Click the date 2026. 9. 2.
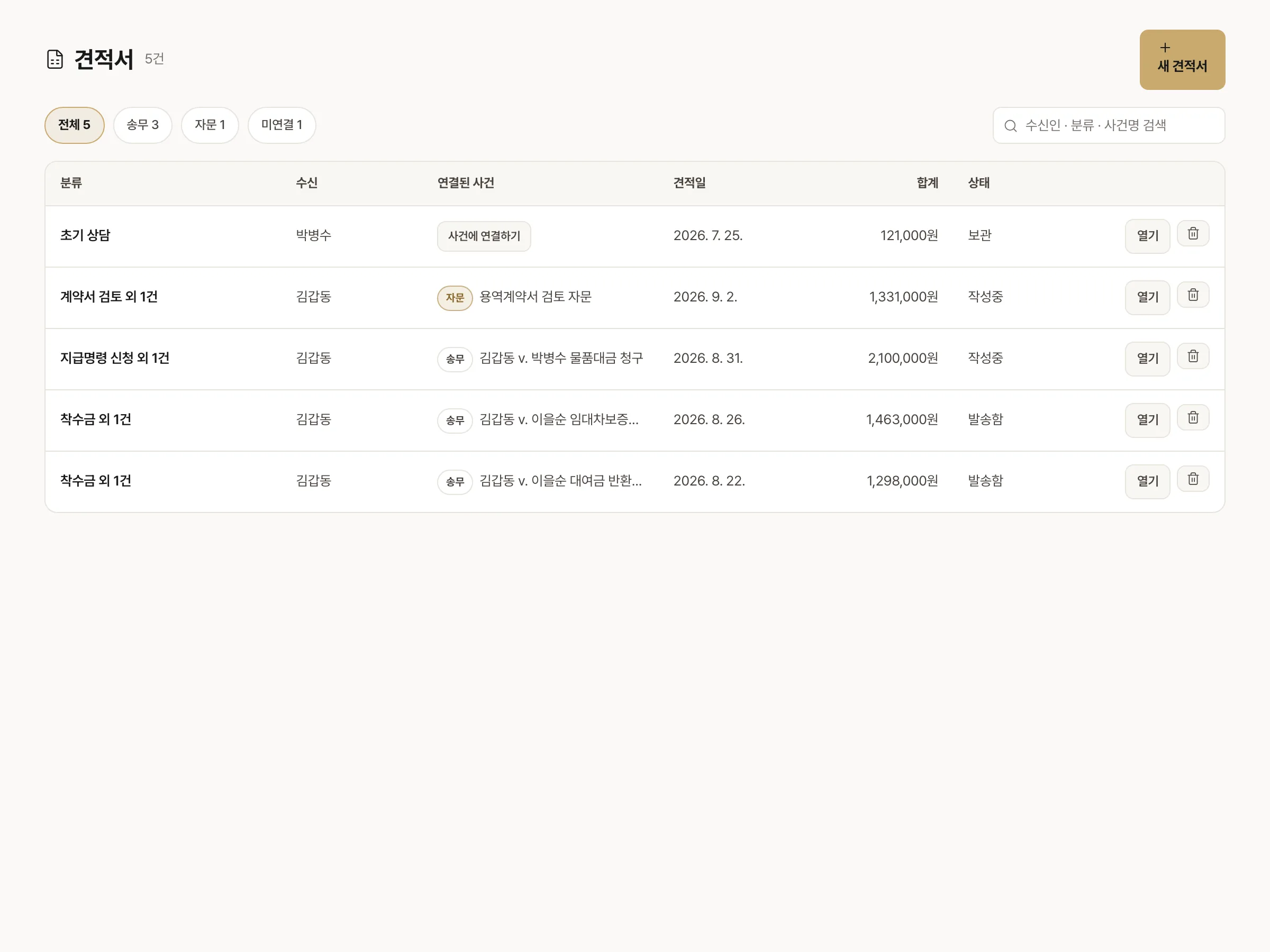 (x=705, y=297)
